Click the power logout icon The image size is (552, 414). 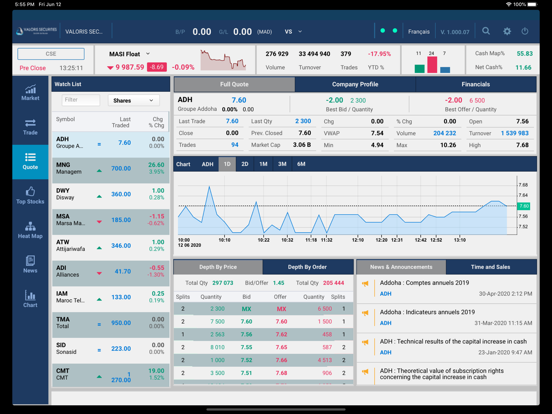525,31
